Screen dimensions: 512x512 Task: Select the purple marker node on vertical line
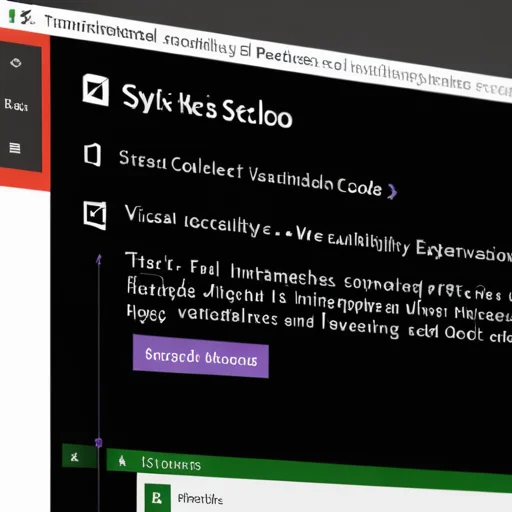(x=98, y=443)
